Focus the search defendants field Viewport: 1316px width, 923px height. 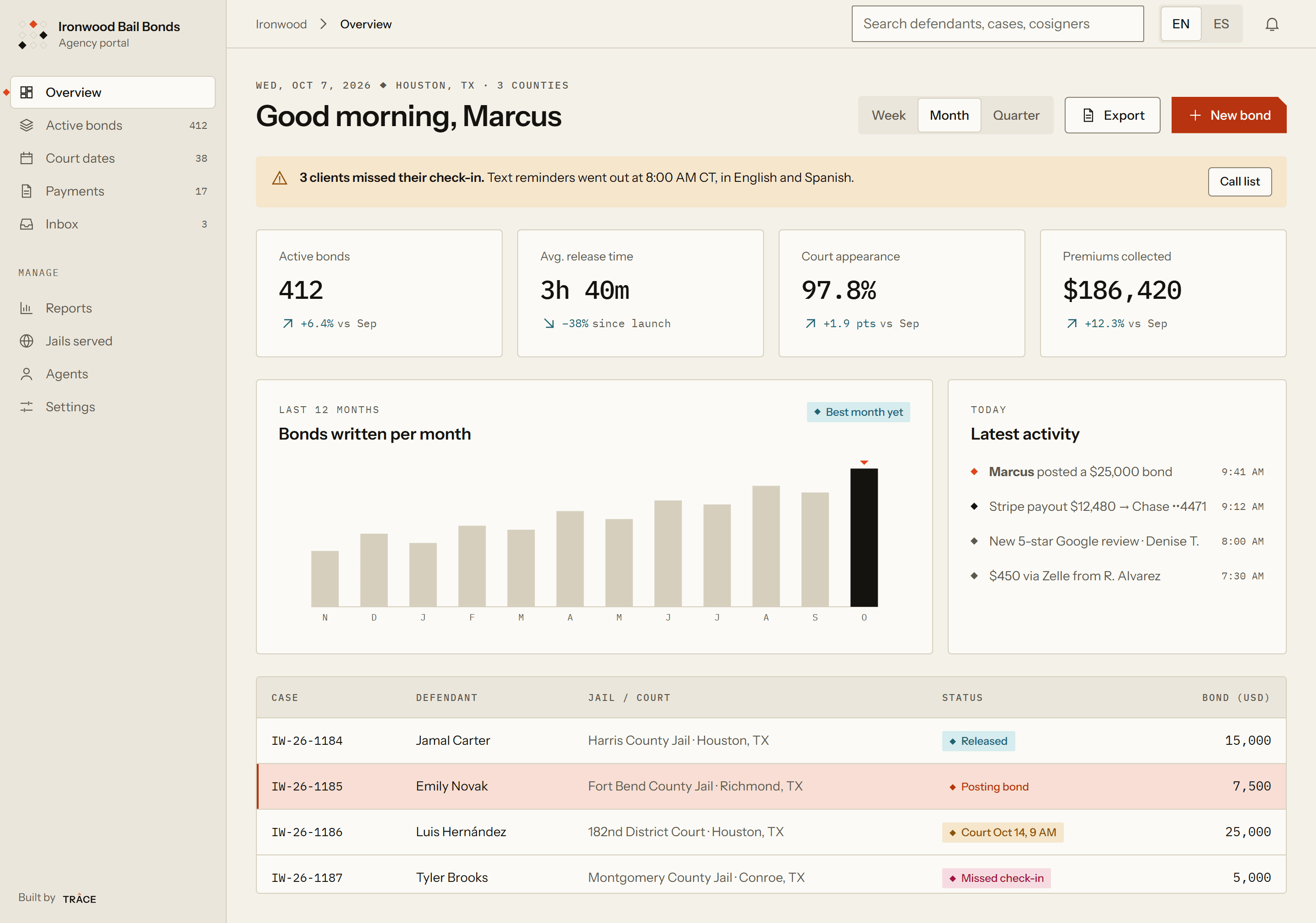998,24
